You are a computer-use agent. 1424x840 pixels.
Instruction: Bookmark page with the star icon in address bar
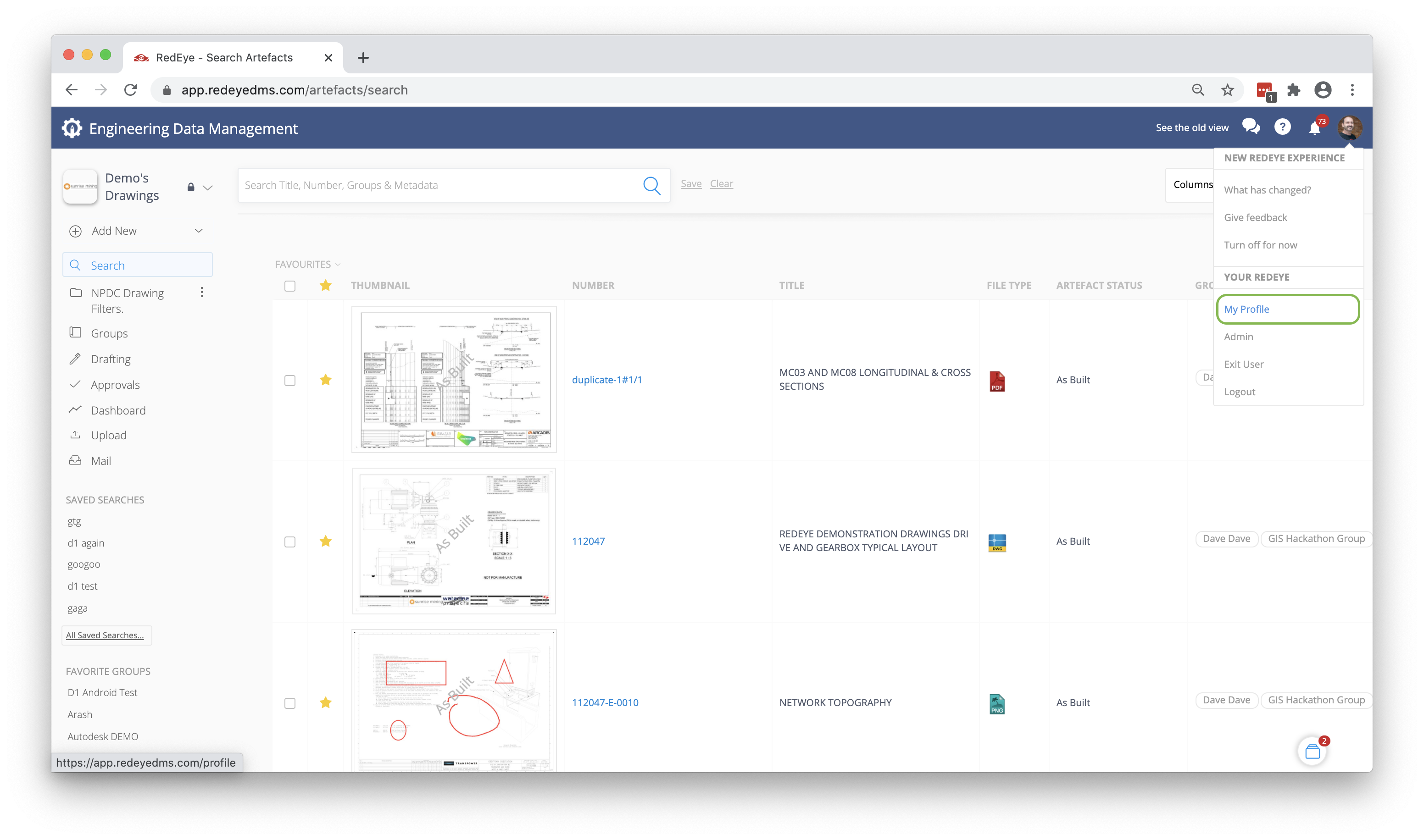point(1227,90)
